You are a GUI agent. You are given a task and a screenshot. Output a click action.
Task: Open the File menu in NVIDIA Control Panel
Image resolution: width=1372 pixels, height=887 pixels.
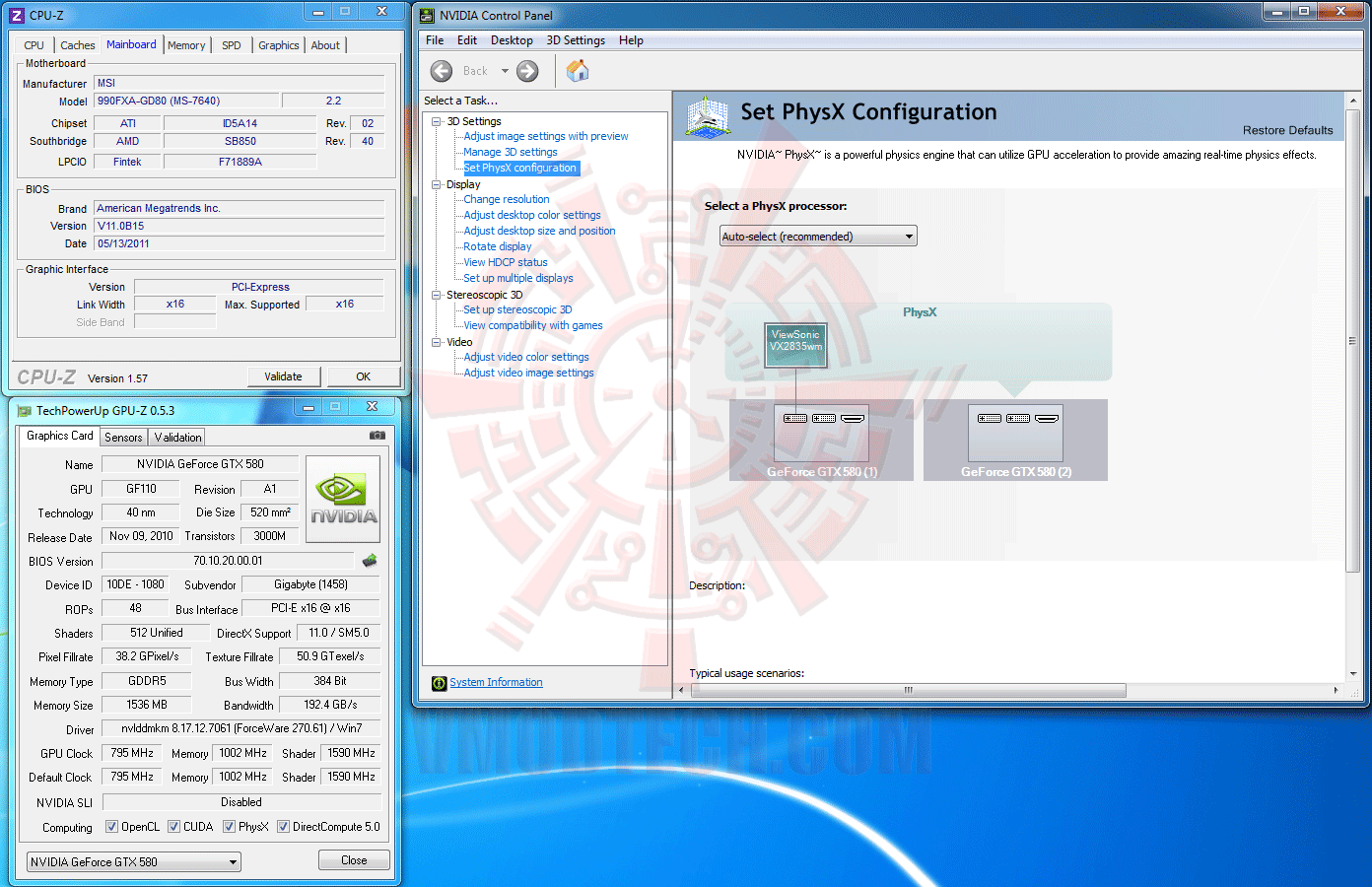point(435,40)
